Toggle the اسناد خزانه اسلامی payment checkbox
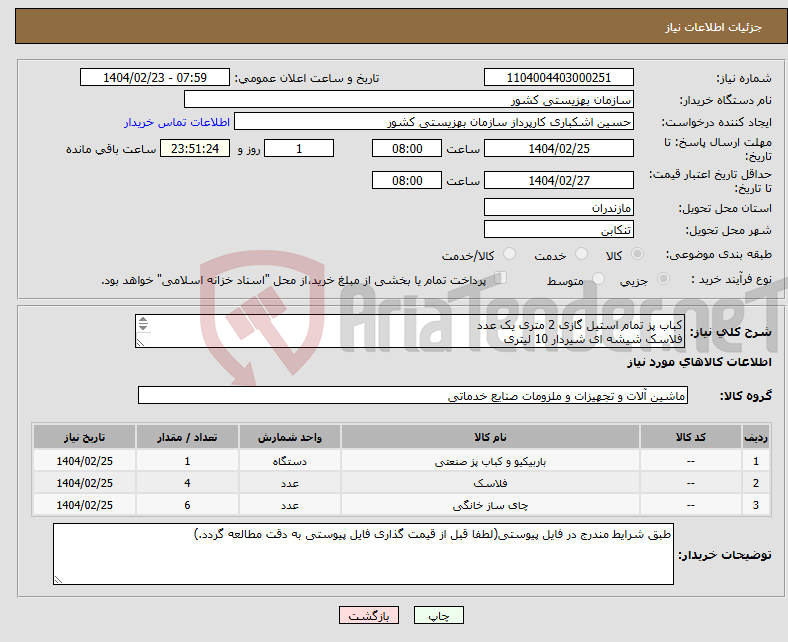The width and height of the screenshot is (788, 642). pos(501,278)
